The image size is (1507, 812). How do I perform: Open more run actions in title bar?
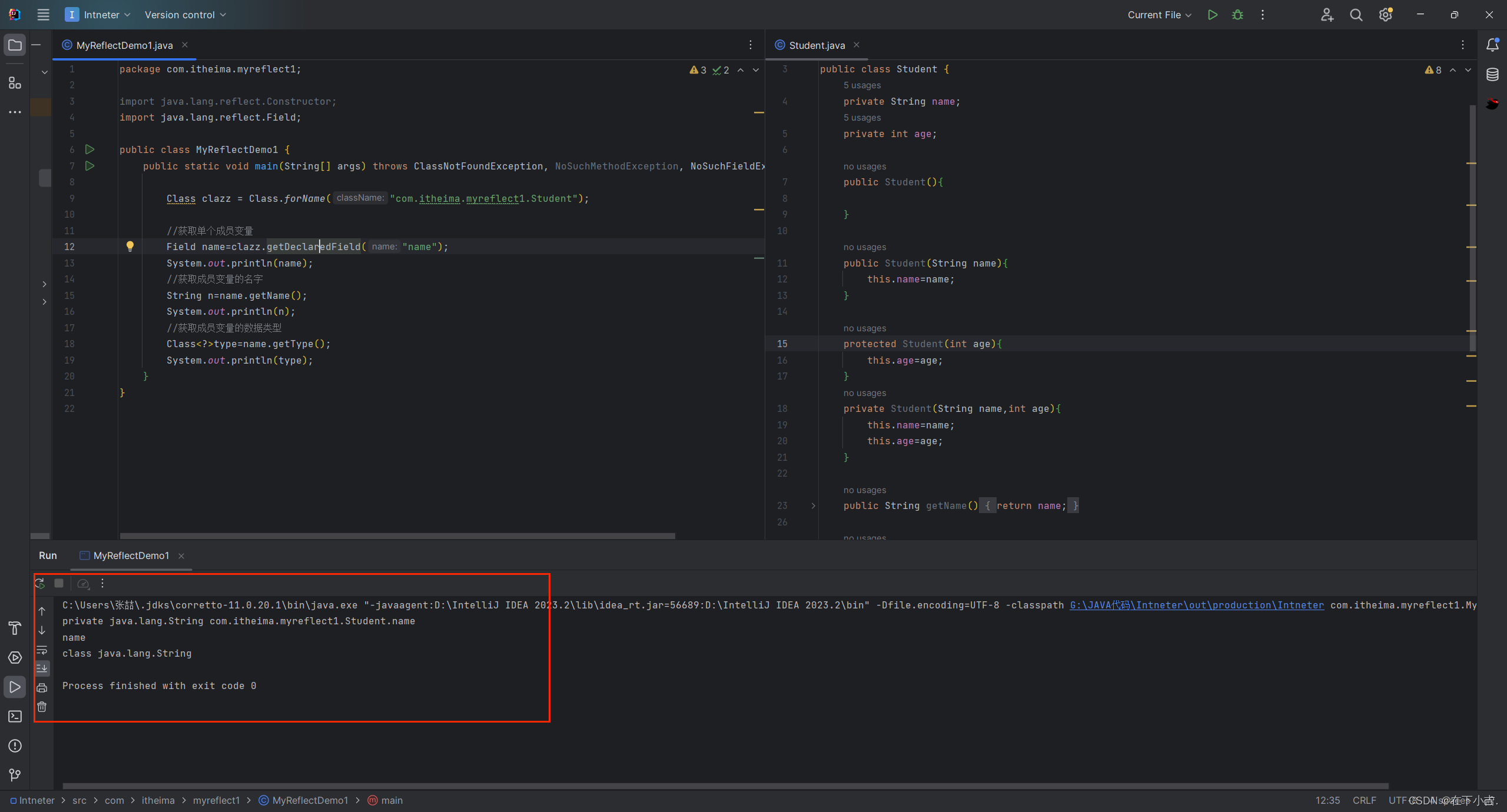click(x=1262, y=15)
